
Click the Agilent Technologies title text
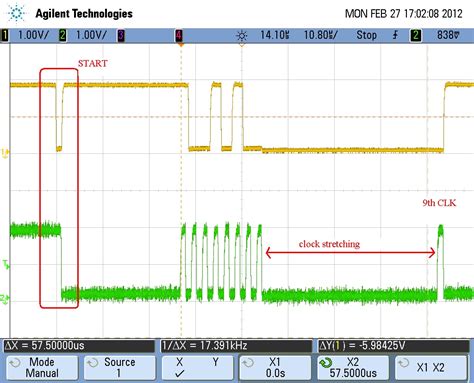click(84, 14)
